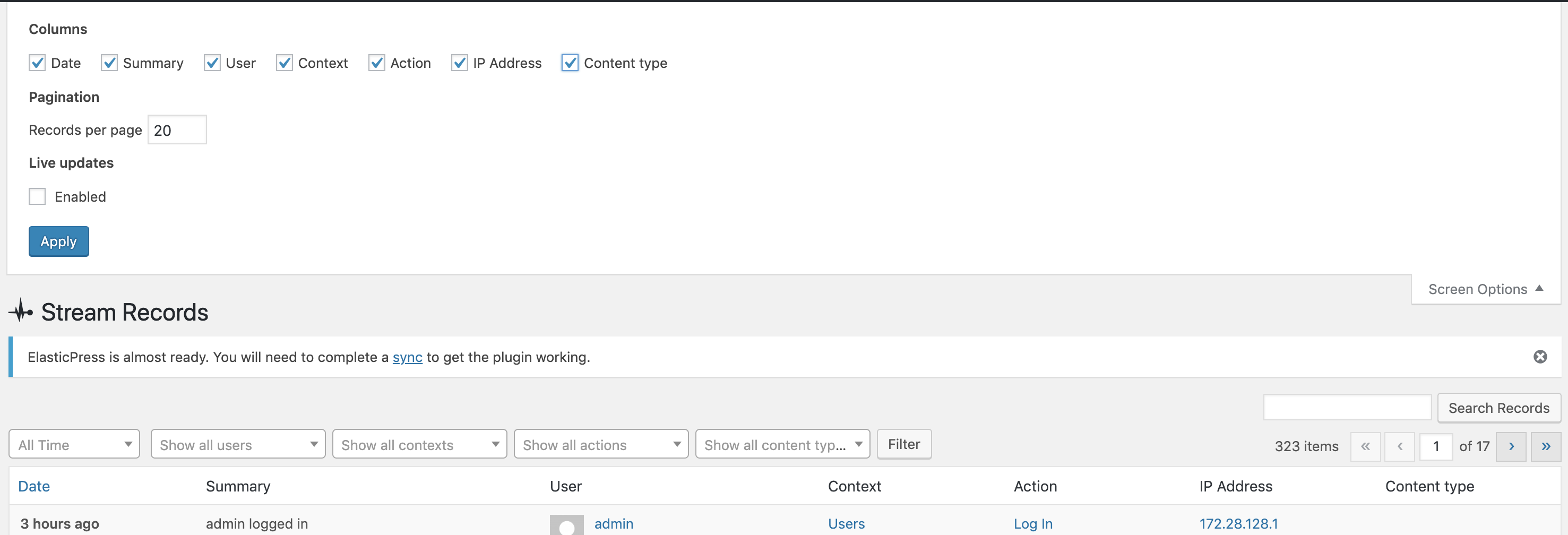Uncheck the IP Address column checkbox
This screenshot has width=1568, height=535.
460,63
